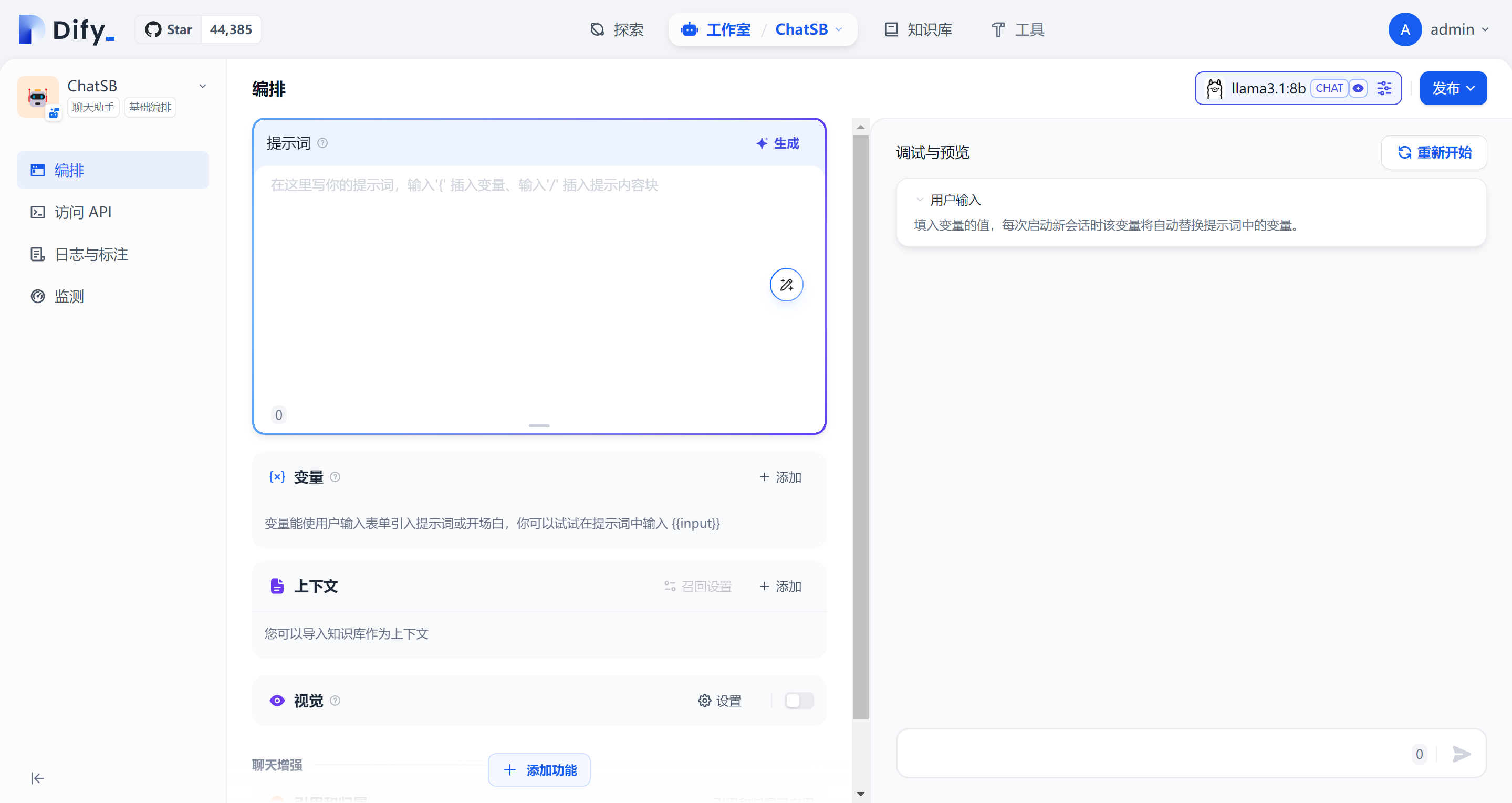Expand the ChatSB app info chevron
Image resolution: width=1512 pixels, height=803 pixels.
(203, 86)
